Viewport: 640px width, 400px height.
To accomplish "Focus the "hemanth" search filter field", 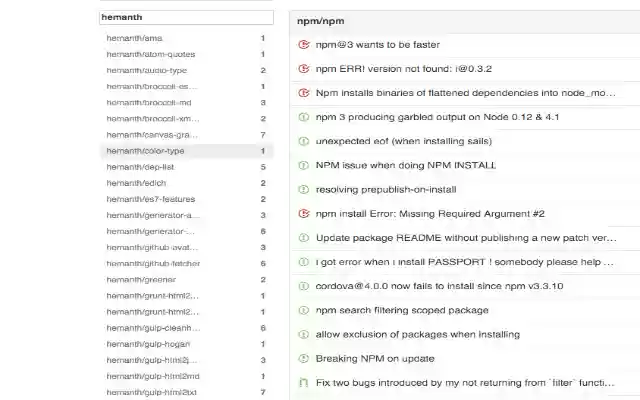I will tap(186, 17).
